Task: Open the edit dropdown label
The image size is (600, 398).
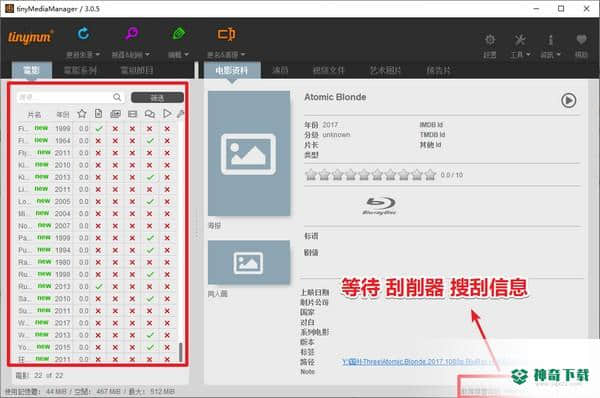Action: (178, 55)
